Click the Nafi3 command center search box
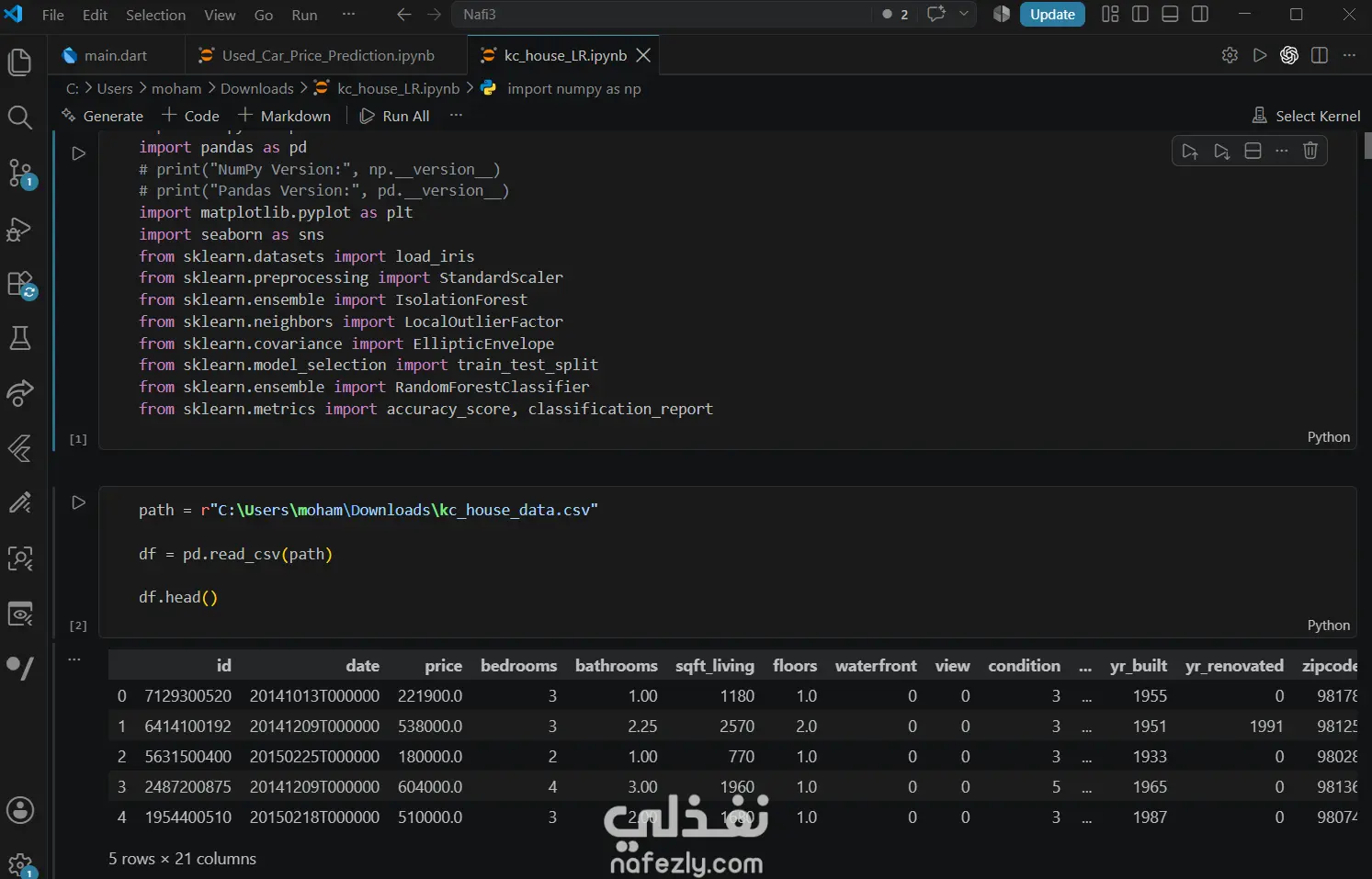This screenshot has height=879, width=1372. tap(662, 15)
